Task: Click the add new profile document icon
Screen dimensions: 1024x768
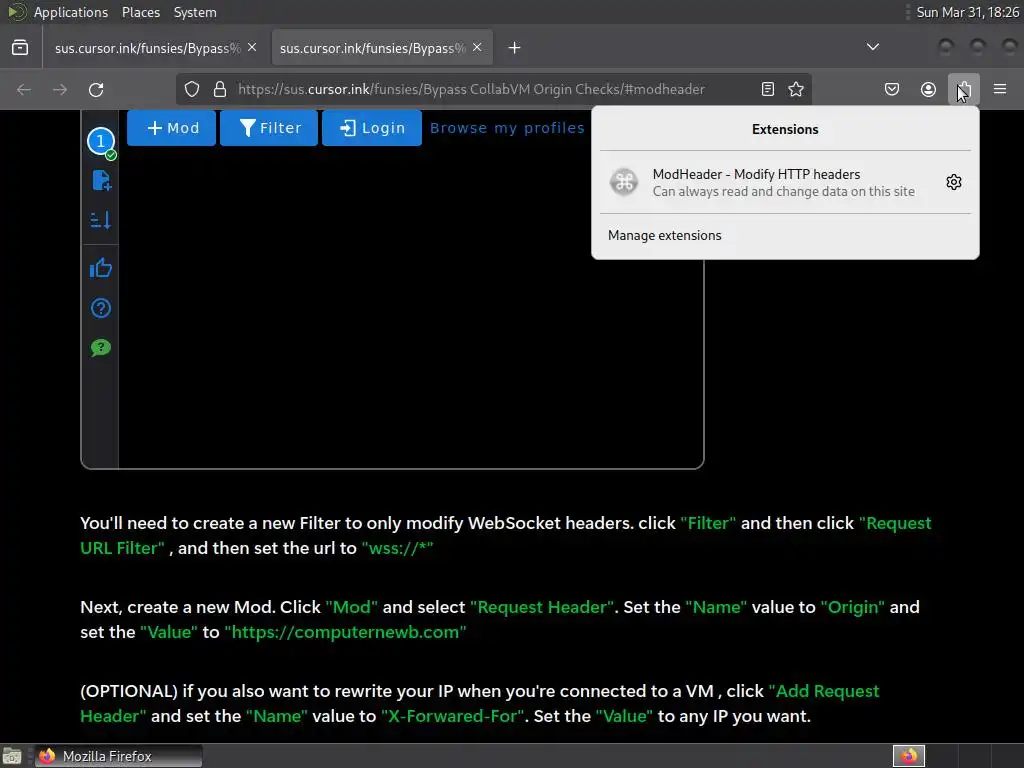Action: click(x=101, y=180)
